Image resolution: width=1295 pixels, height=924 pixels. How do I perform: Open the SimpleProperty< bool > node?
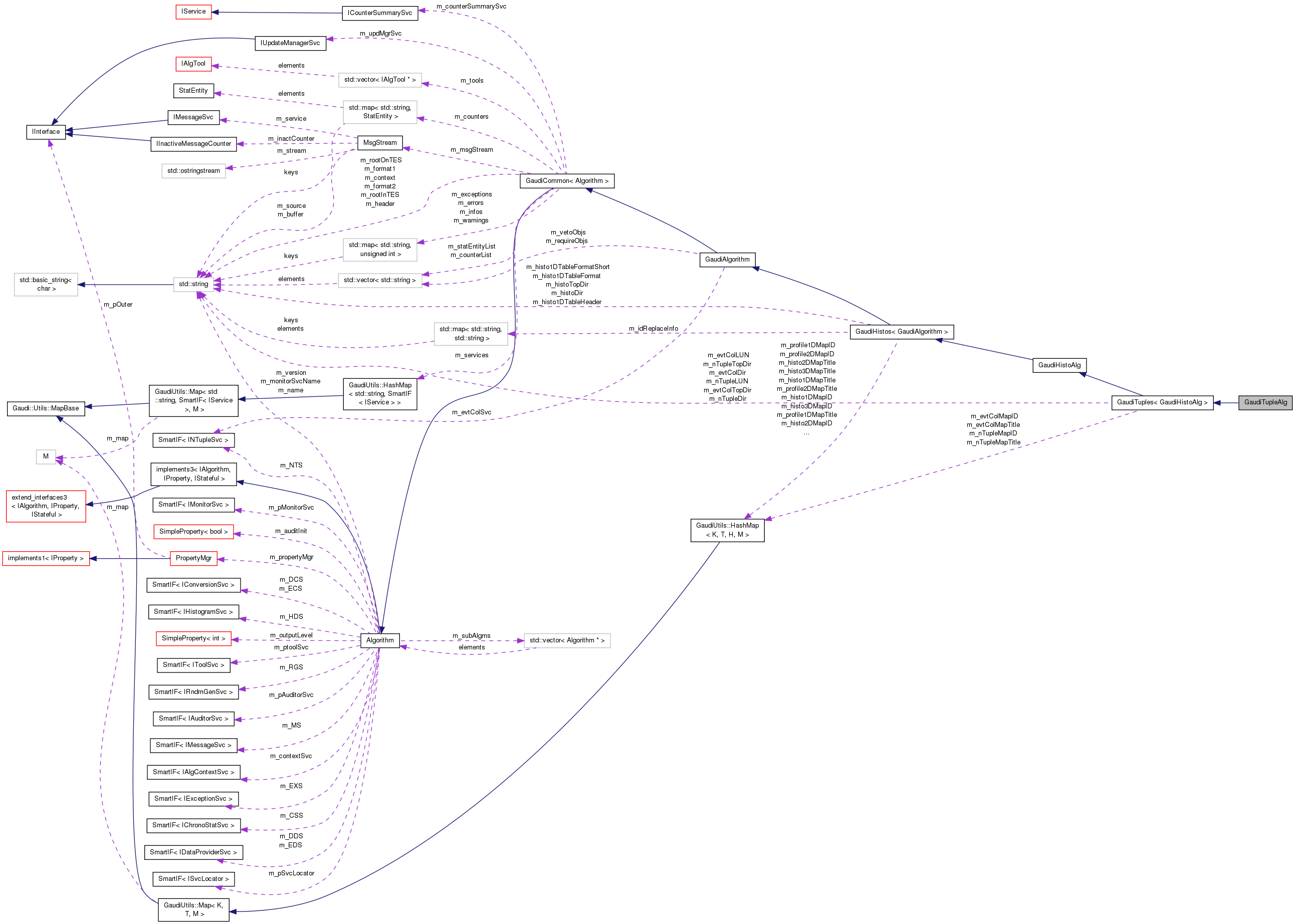(x=193, y=532)
